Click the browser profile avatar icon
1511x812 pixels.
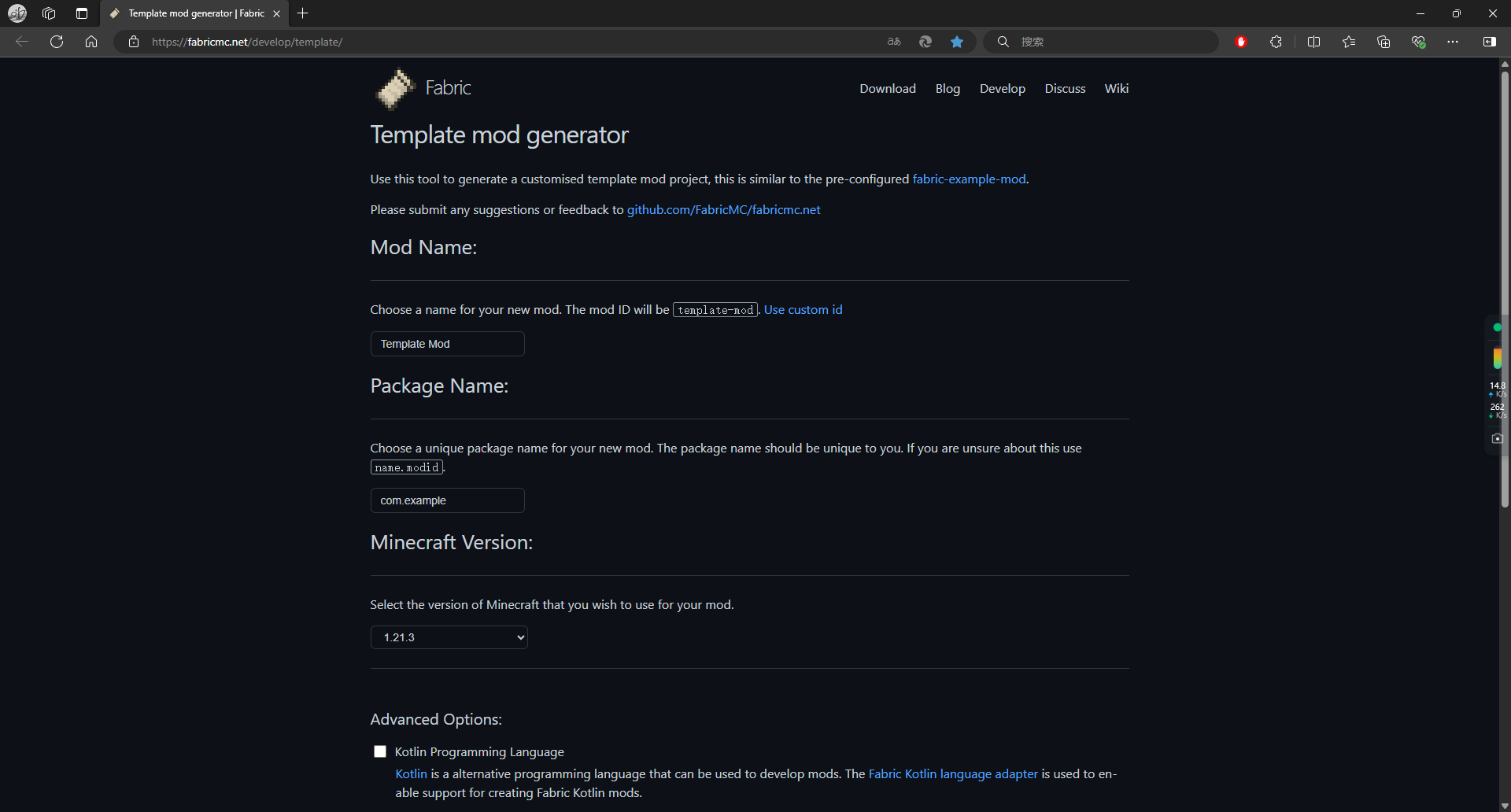click(17, 13)
